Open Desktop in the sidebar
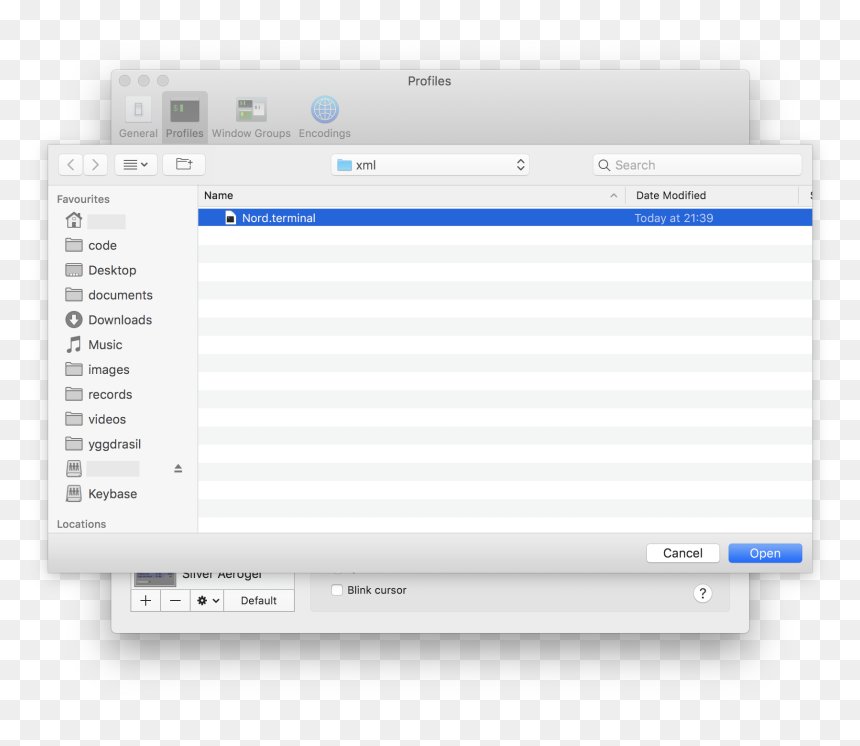860x746 pixels. click(x=101, y=270)
